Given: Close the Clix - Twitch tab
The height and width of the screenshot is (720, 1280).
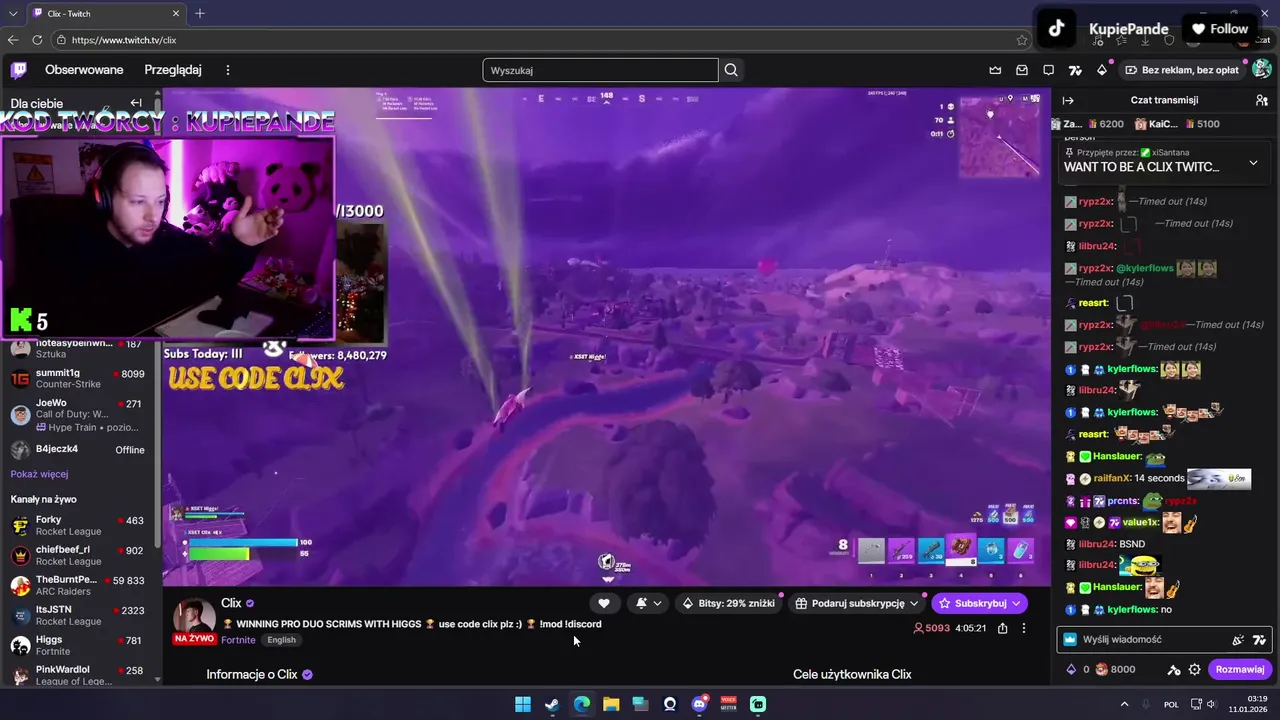Looking at the screenshot, I should (176, 13).
